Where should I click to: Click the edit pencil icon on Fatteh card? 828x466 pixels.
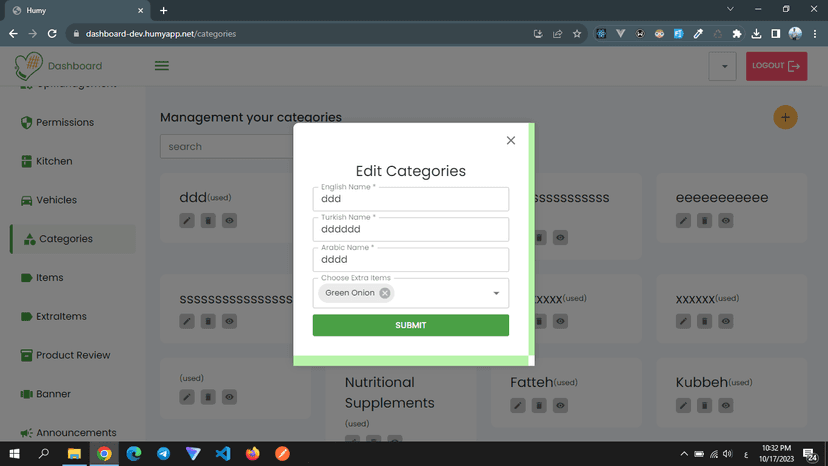click(518, 405)
